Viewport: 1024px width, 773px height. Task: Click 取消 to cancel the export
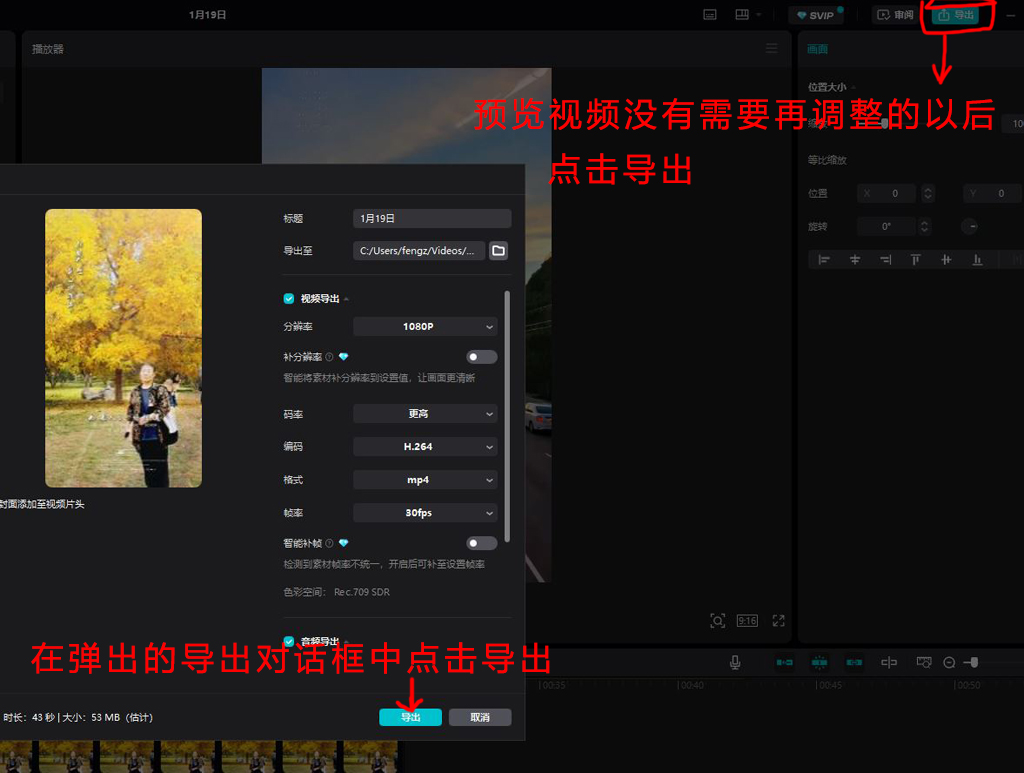tap(480, 717)
